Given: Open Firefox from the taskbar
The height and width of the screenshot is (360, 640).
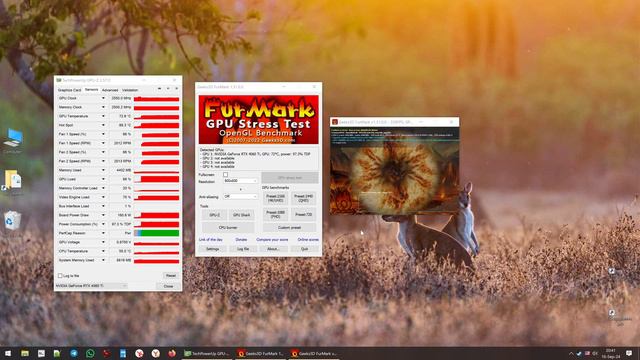Looking at the screenshot, I should pos(172,353).
